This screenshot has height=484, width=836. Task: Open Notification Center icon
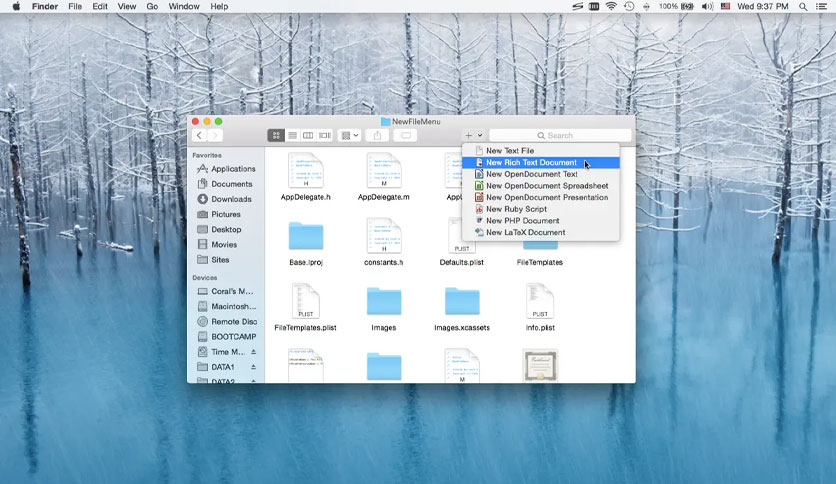click(x=821, y=6)
